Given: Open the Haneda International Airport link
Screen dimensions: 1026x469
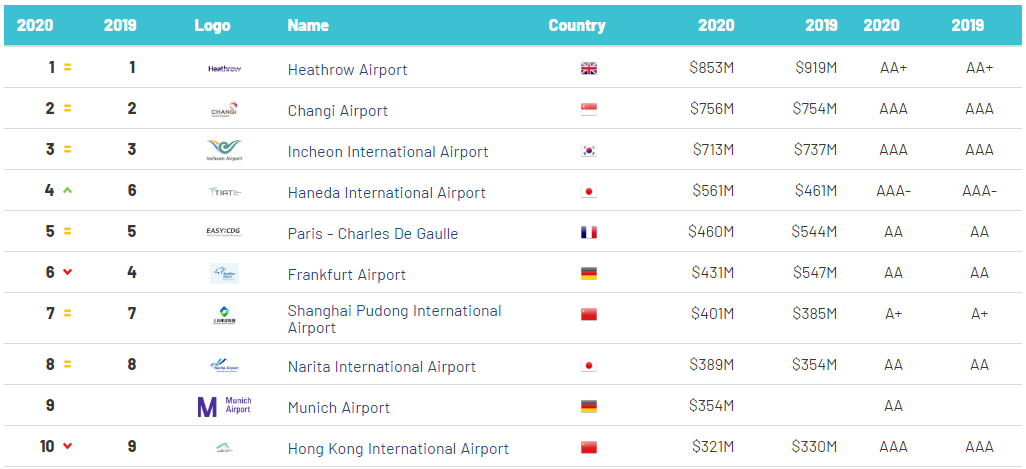Looking at the screenshot, I should coord(387,193).
